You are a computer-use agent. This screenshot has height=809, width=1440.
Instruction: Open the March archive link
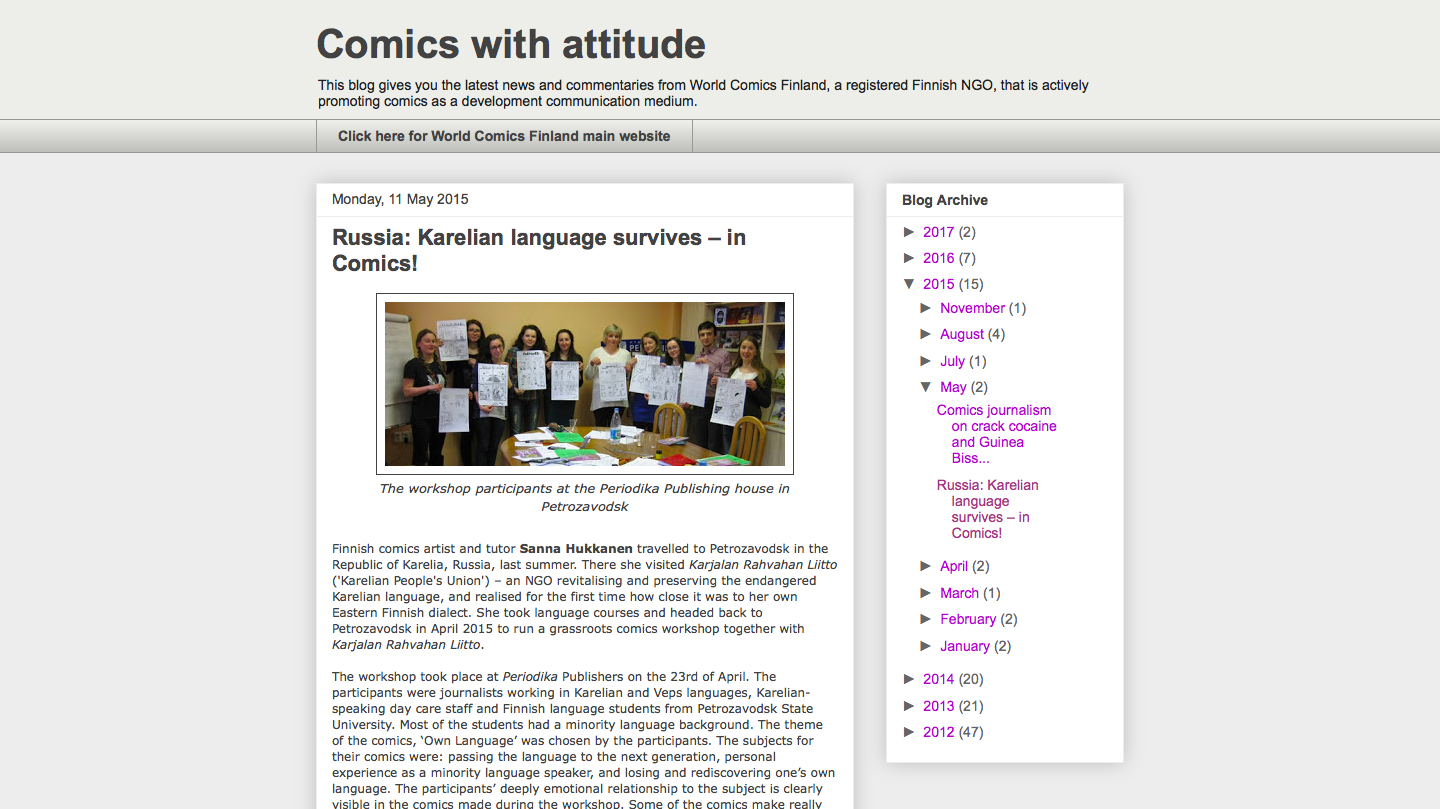(x=959, y=593)
